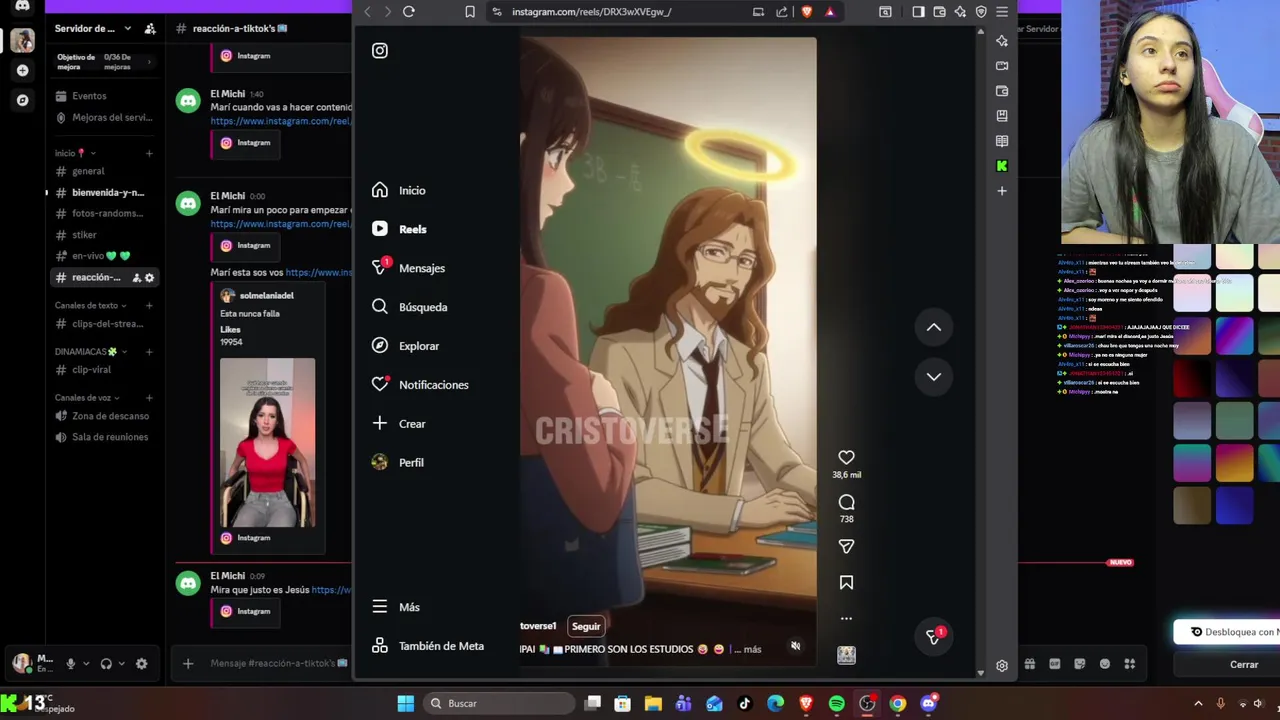Open Perfil in Instagram sidebar
Screen dimensions: 1280x720
(x=398, y=463)
